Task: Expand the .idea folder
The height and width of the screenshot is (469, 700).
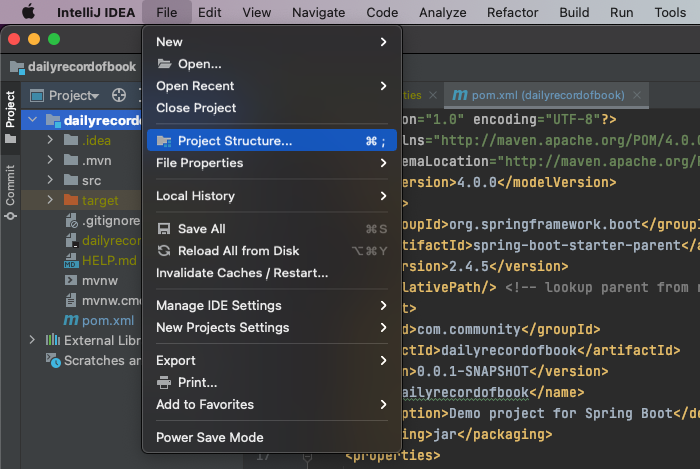Action: pos(50,140)
